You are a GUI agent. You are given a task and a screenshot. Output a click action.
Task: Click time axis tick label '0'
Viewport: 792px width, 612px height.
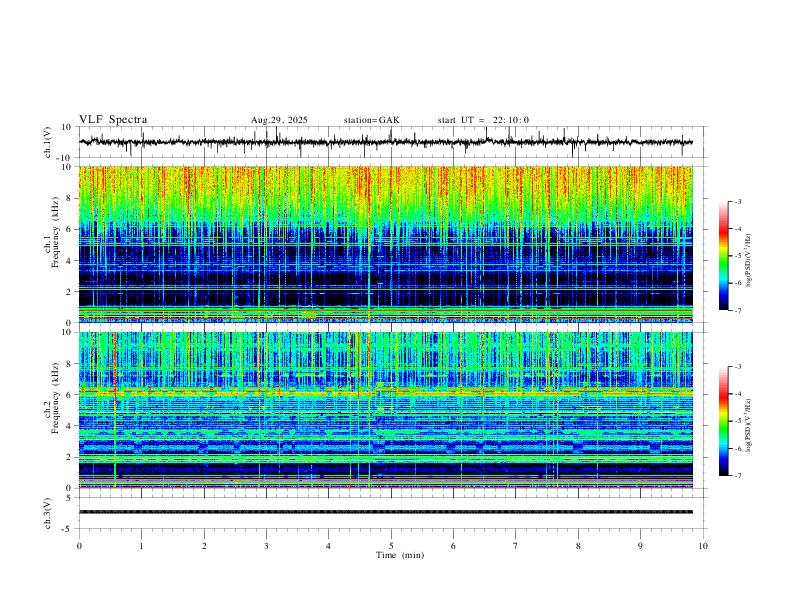(x=79, y=546)
